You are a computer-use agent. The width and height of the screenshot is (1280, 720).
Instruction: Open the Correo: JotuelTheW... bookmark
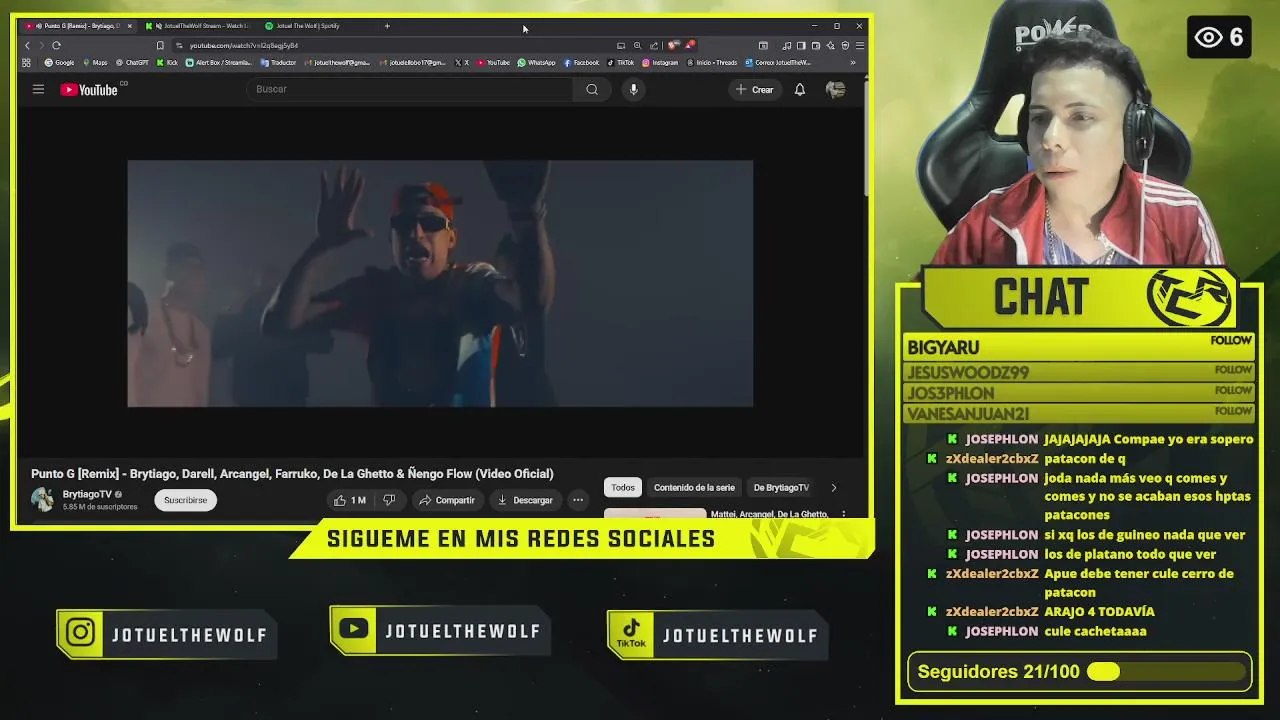tap(777, 62)
